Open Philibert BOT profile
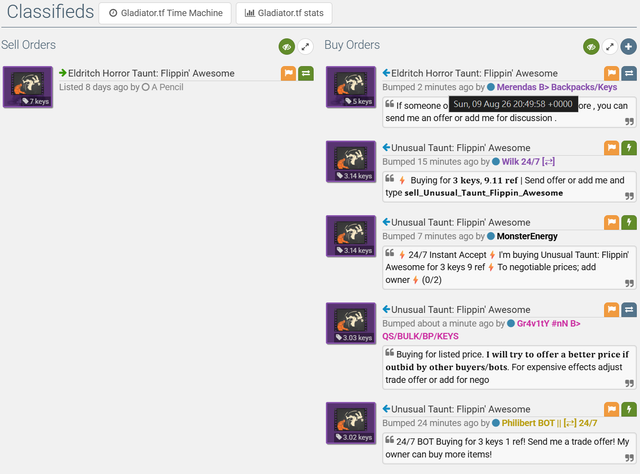This screenshot has height=474, width=640. 549,423
